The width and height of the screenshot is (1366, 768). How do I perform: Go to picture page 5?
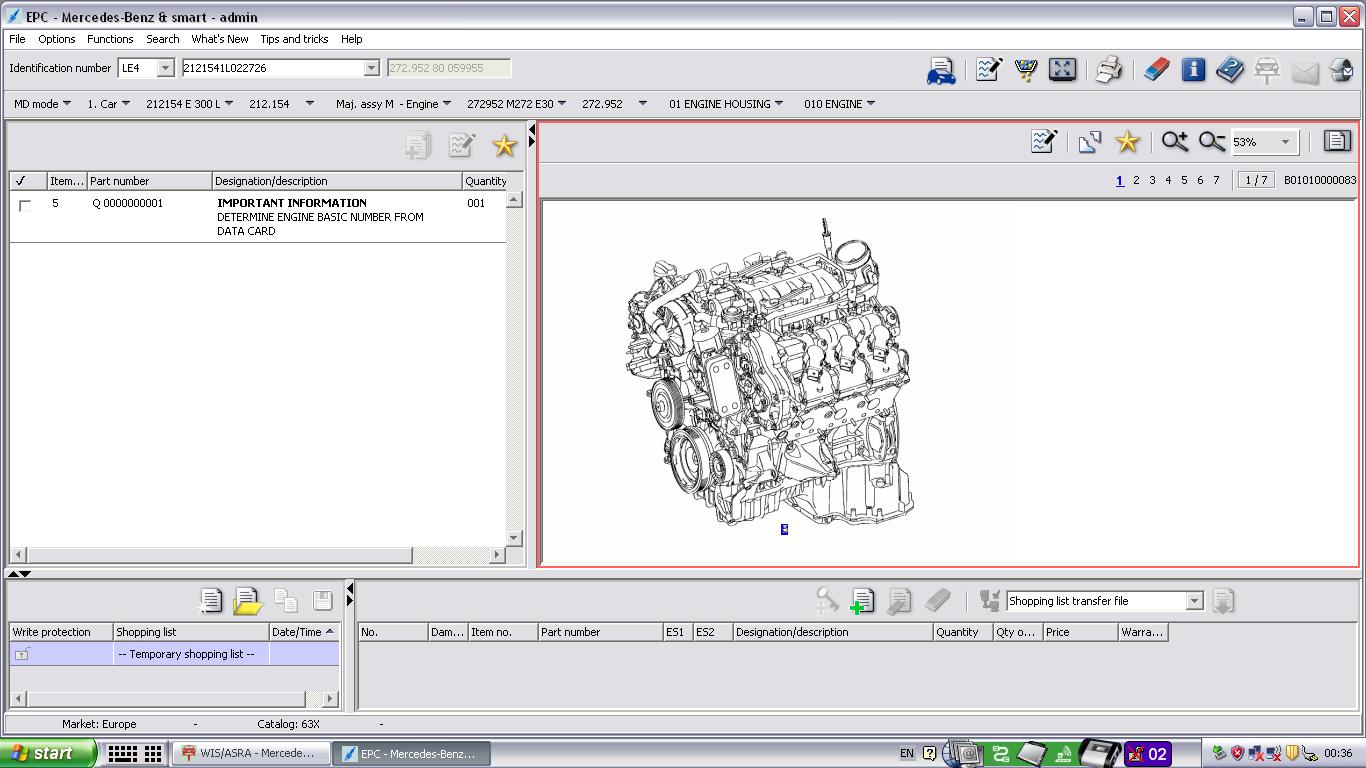point(1184,181)
